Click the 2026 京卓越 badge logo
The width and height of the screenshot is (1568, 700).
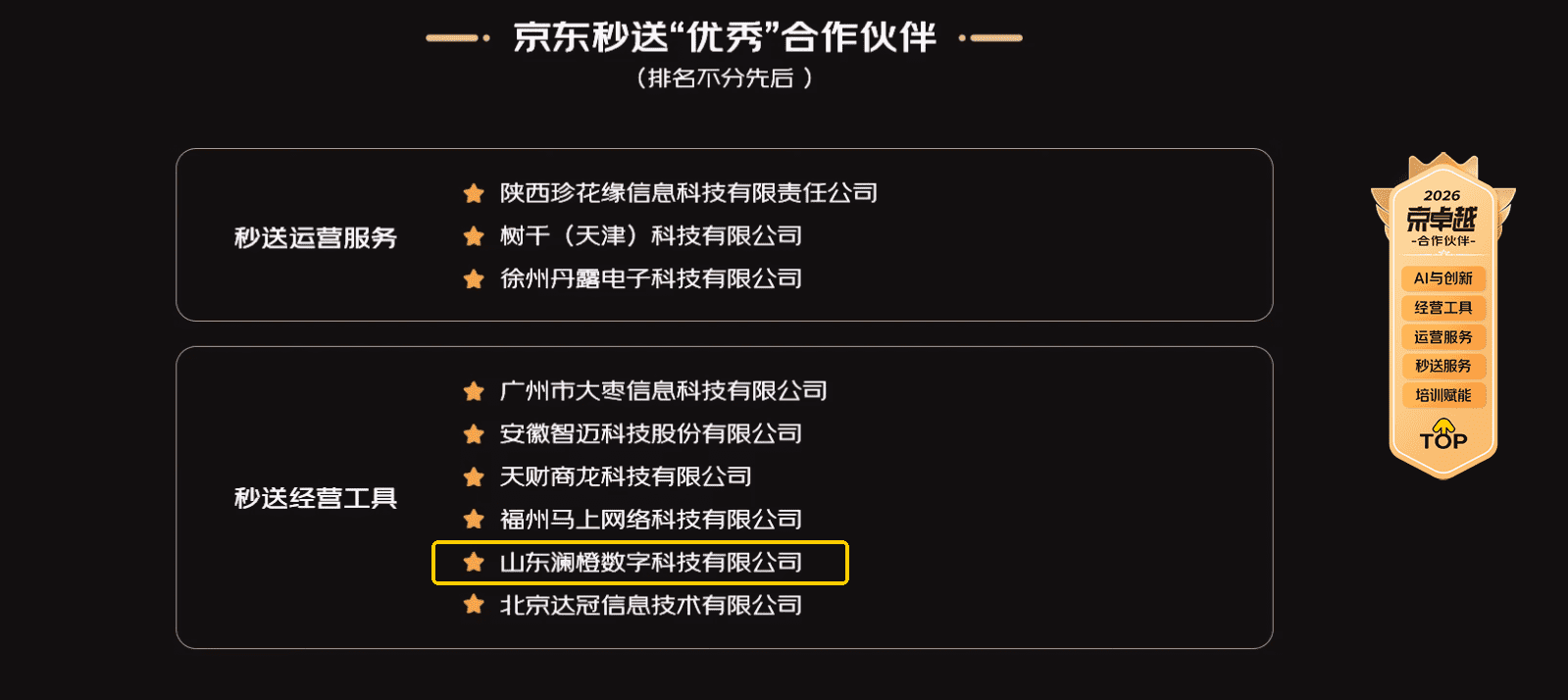(x=1442, y=217)
